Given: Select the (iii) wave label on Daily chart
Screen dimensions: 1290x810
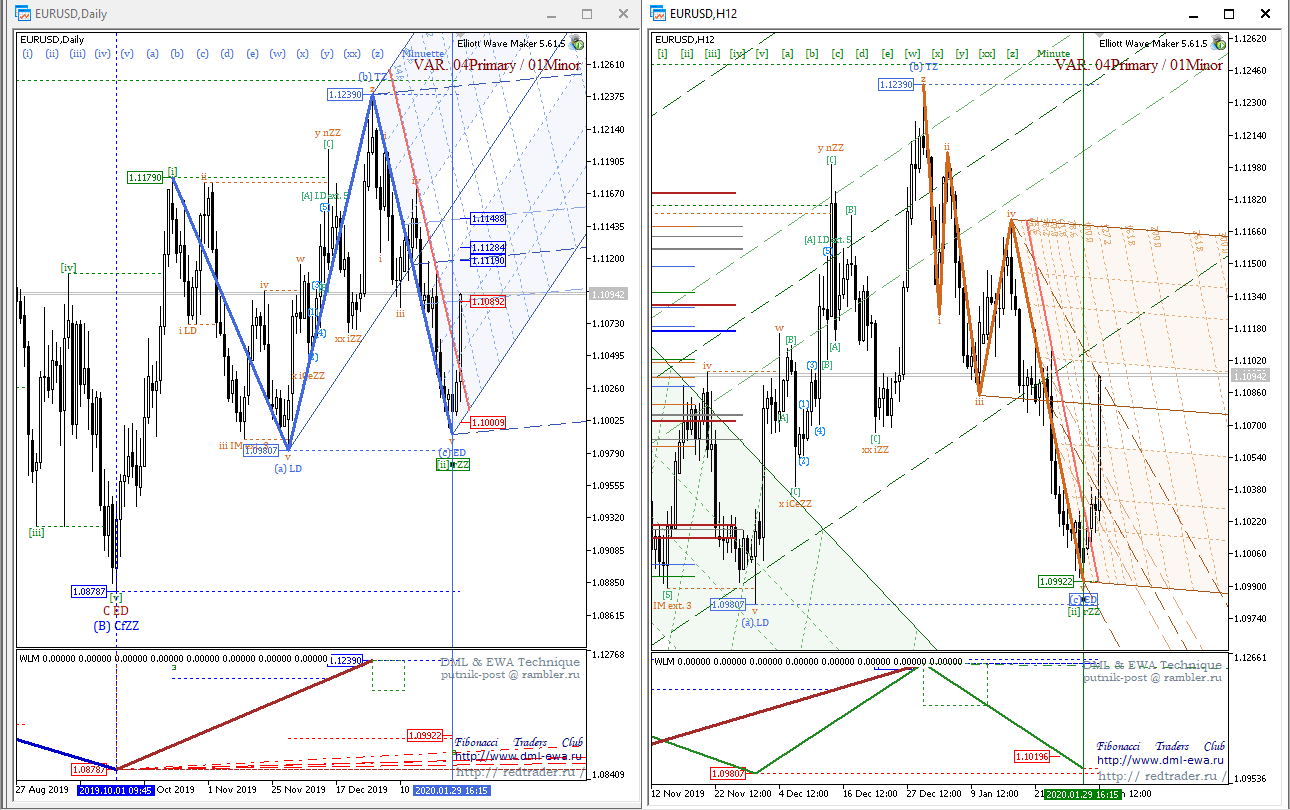Looking at the screenshot, I should tap(77, 54).
